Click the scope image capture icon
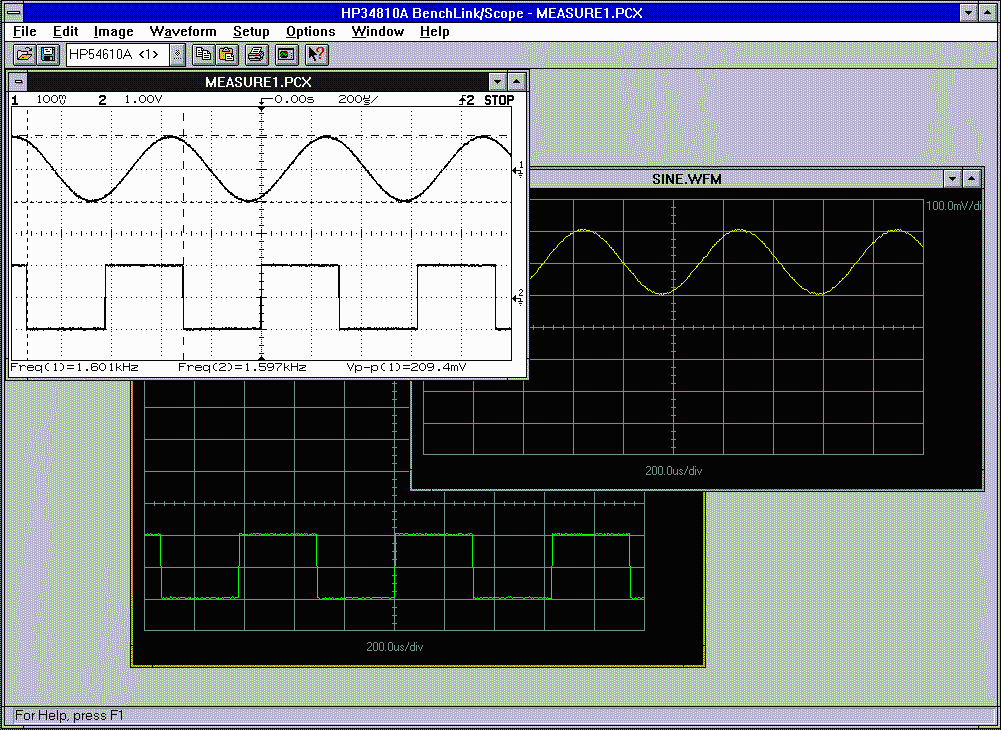The image size is (1001, 730). (x=286, y=54)
